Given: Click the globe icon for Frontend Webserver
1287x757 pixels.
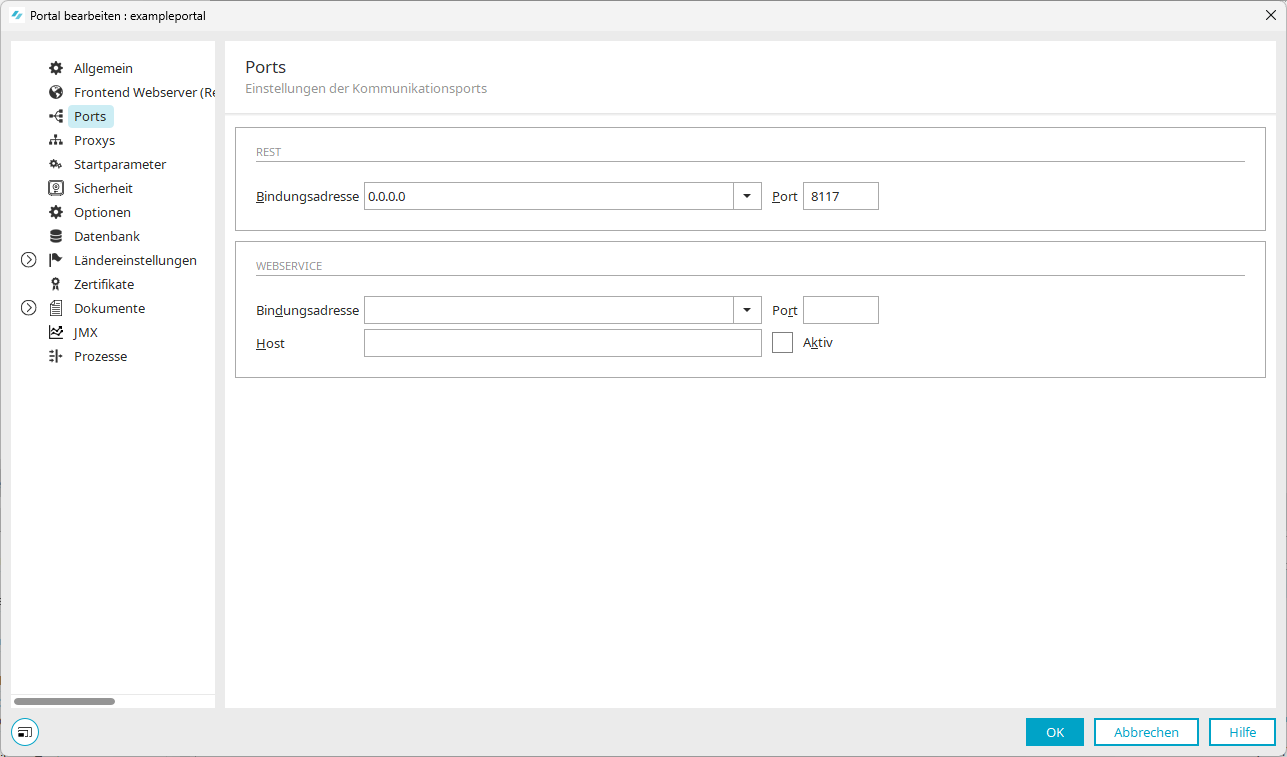Looking at the screenshot, I should pyautogui.click(x=56, y=92).
